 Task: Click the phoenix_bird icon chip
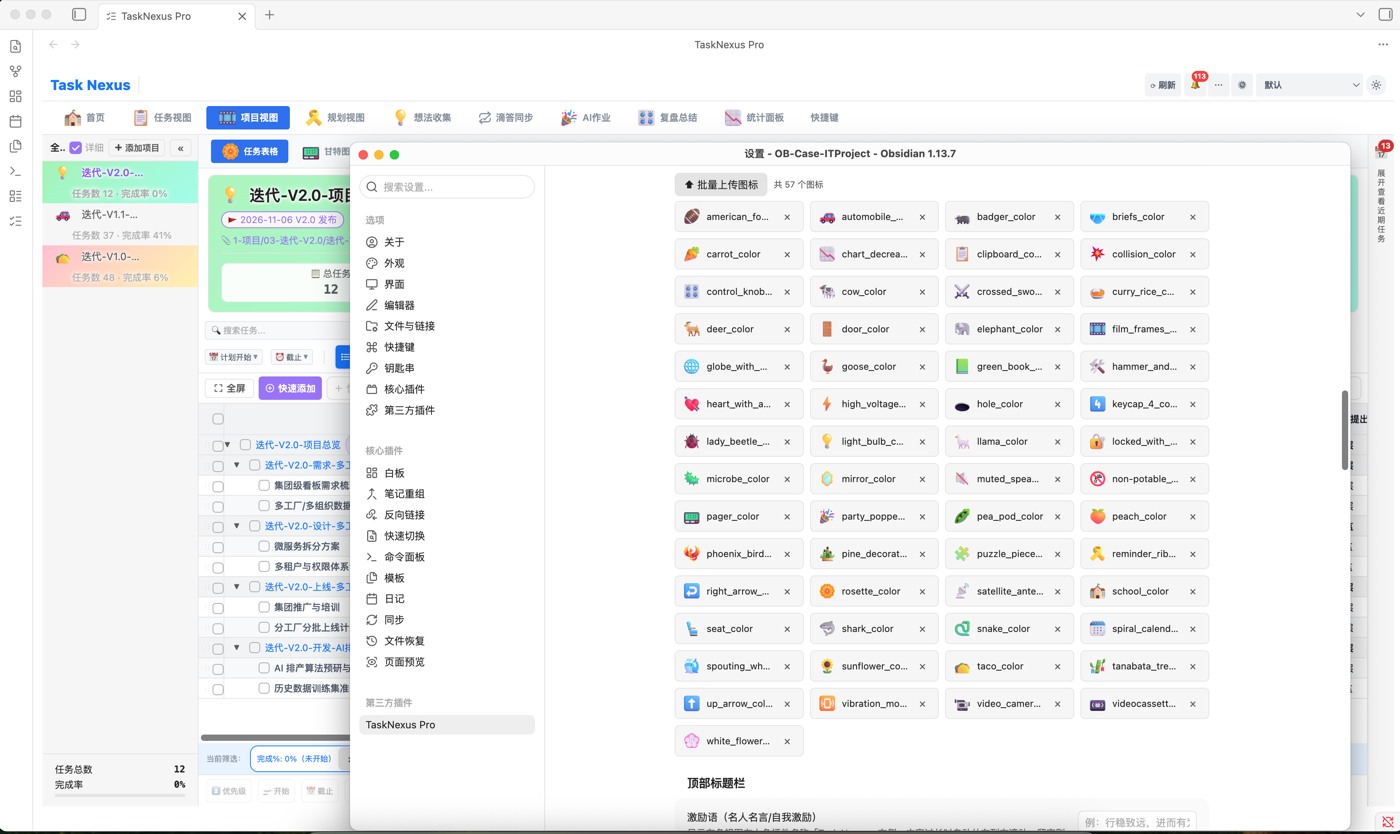point(739,554)
